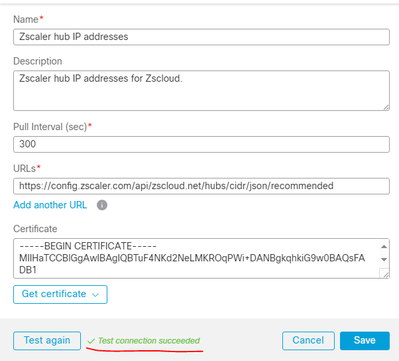The height and width of the screenshot is (361, 399).
Task: Click the green checkmark next to test result
Action: point(91,341)
